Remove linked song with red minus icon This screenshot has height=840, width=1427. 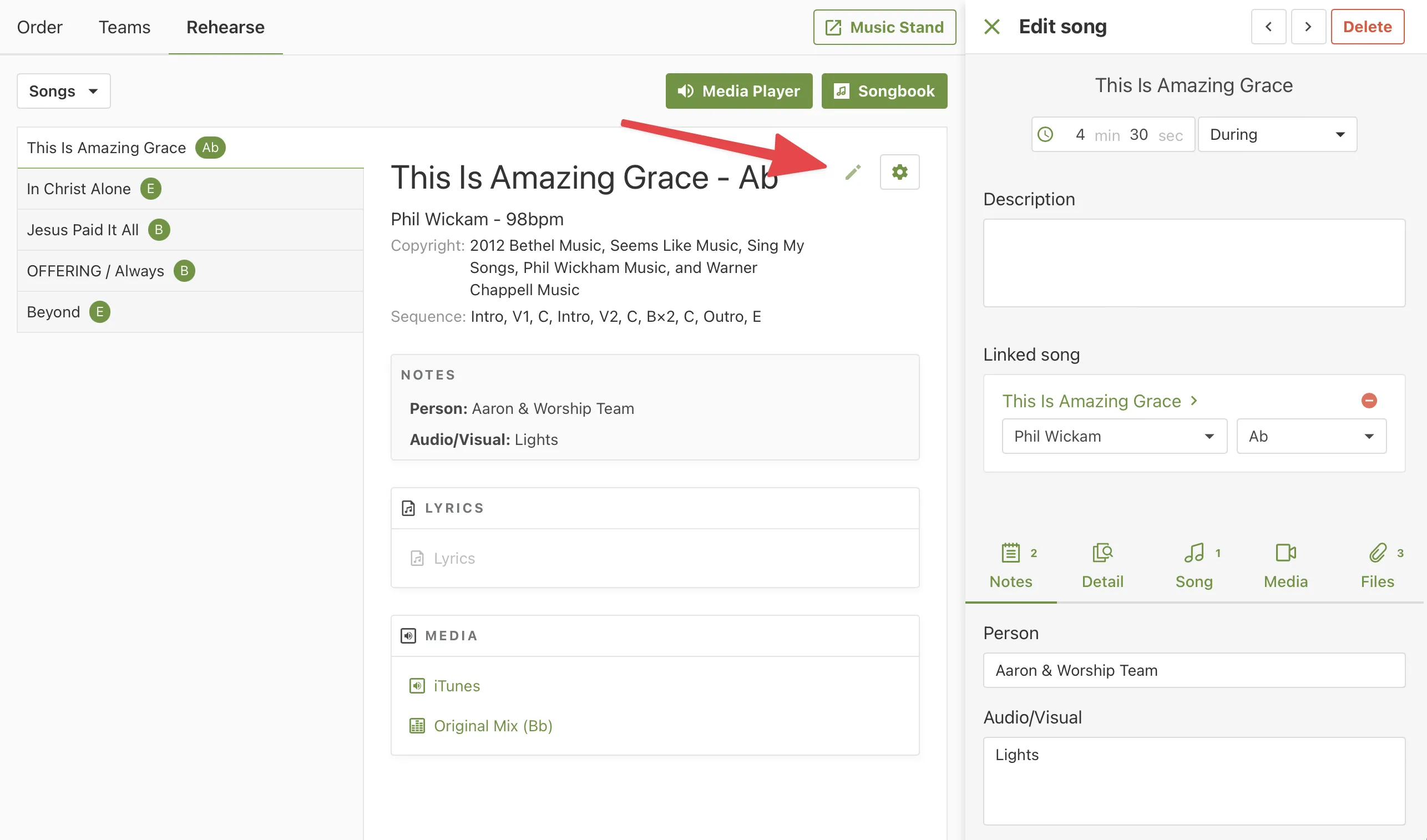[1369, 401]
